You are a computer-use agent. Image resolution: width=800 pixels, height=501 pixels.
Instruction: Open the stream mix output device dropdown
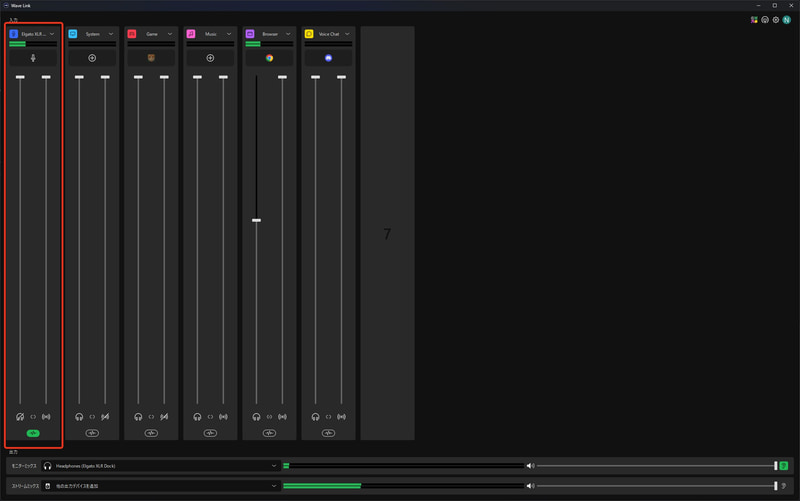tap(160, 486)
